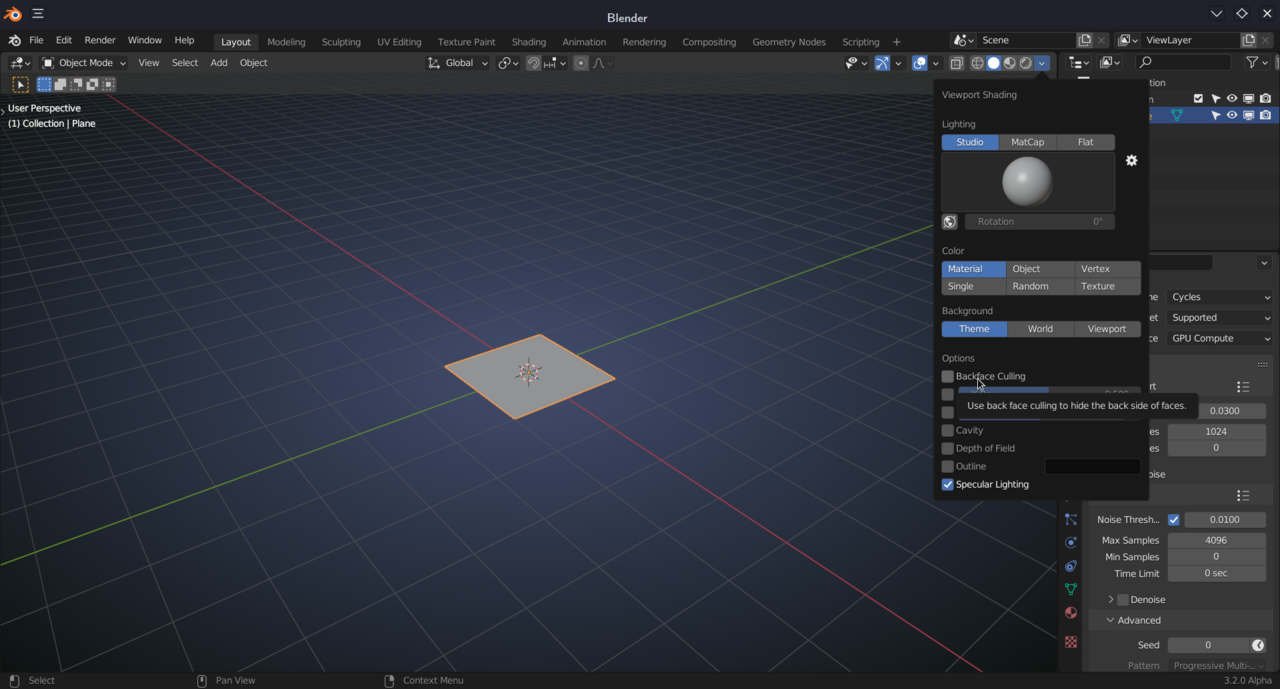Image resolution: width=1280 pixels, height=689 pixels.
Task: Switch viewport to wireframe shading mode
Action: click(x=977, y=63)
